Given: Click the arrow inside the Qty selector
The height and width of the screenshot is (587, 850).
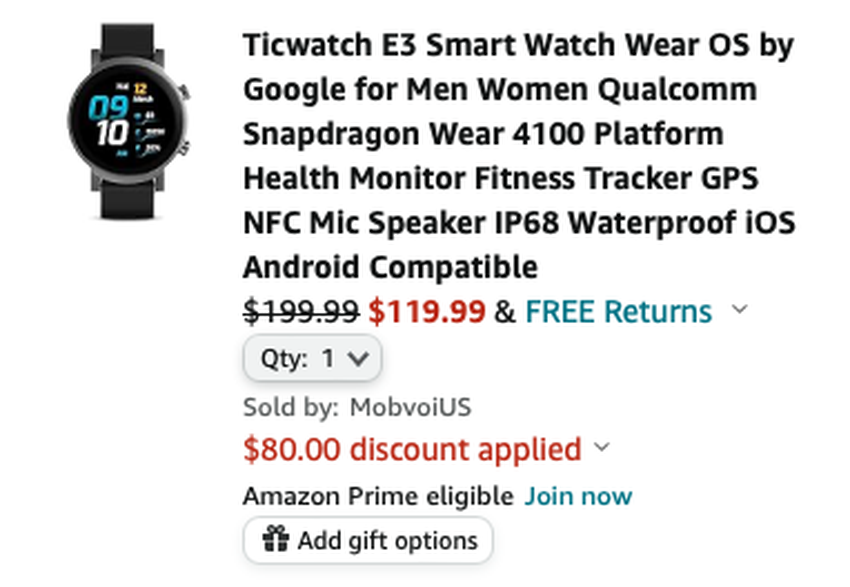Looking at the screenshot, I should 358,358.
